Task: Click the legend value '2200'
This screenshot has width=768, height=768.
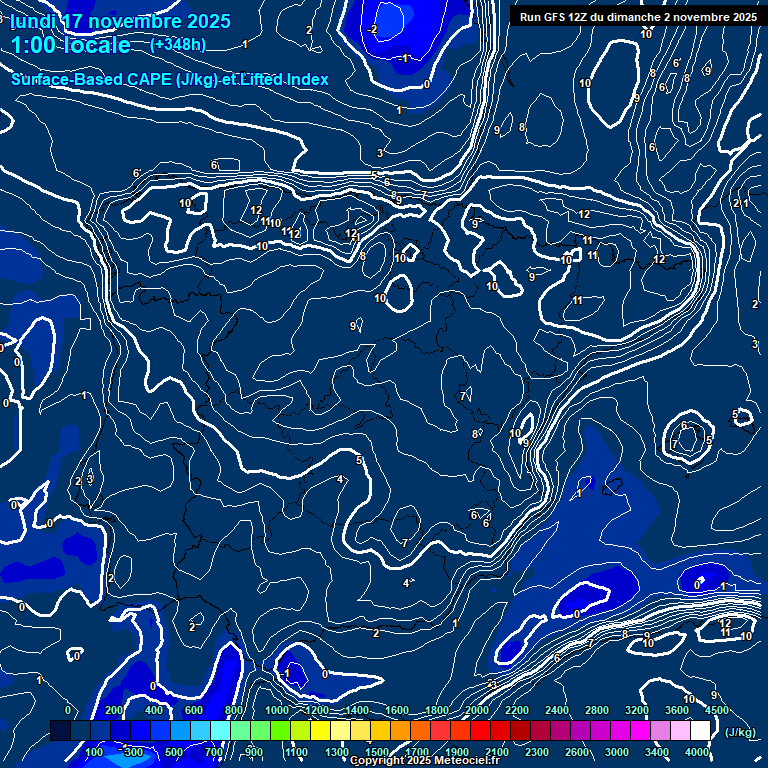Action: tap(517, 710)
